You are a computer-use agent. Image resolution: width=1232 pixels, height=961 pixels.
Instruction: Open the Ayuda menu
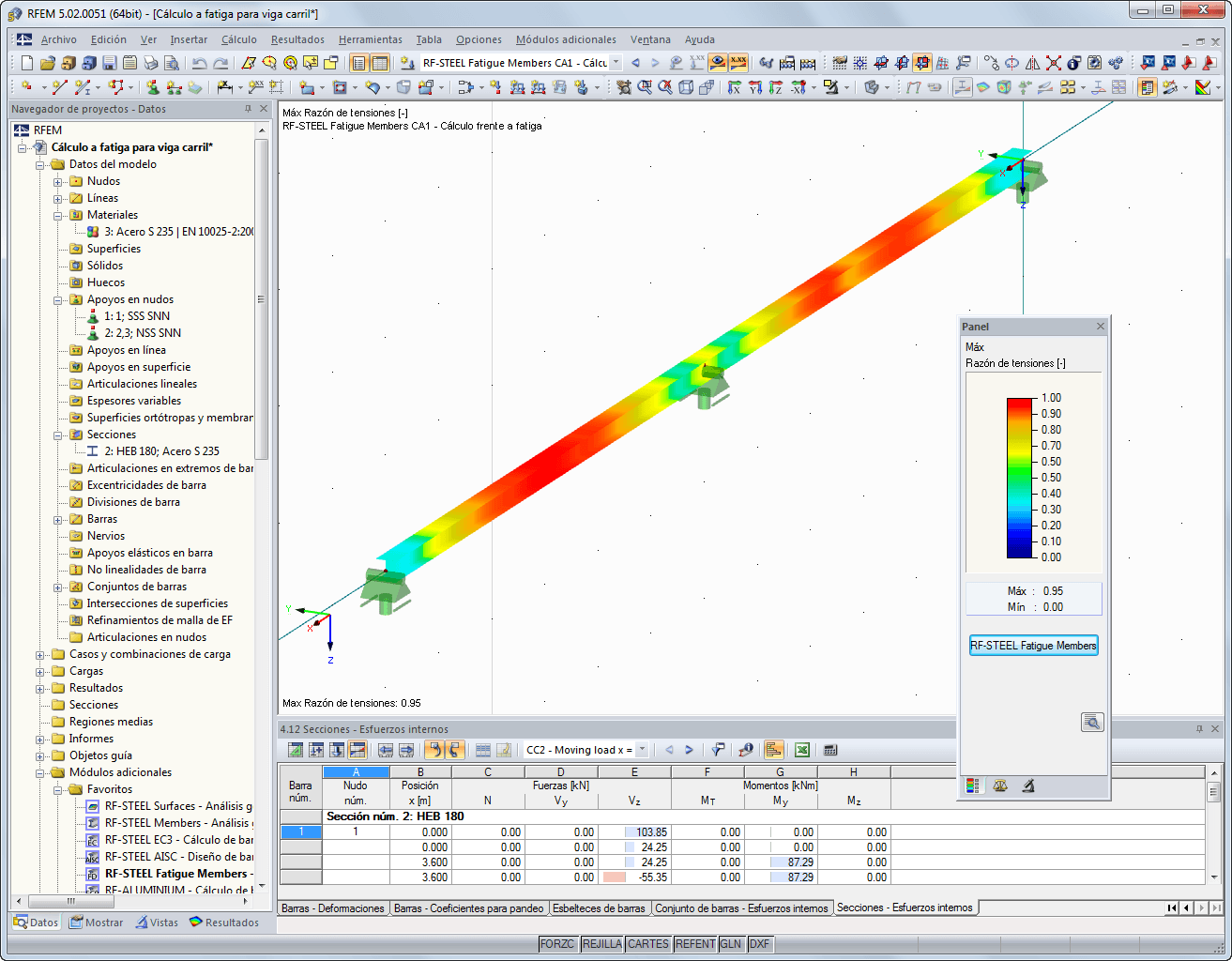(700, 39)
